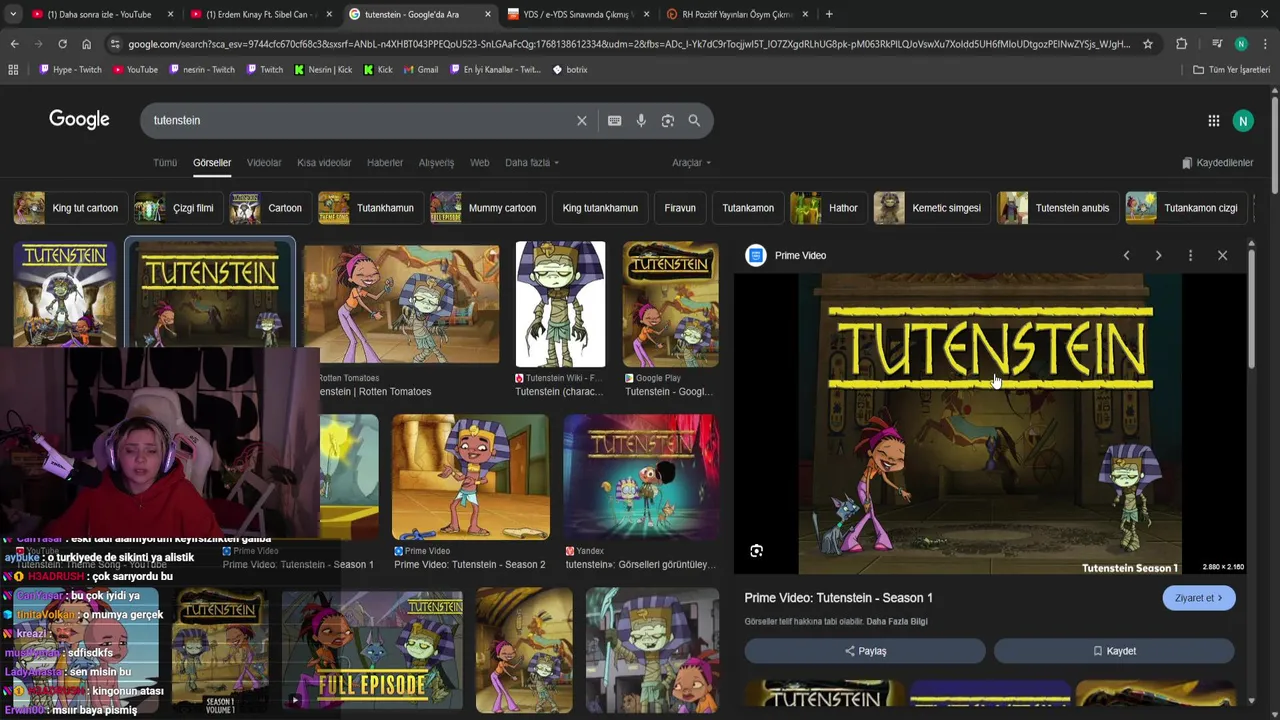
Task: Open the Chrome home page button
Action: (86, 44)
